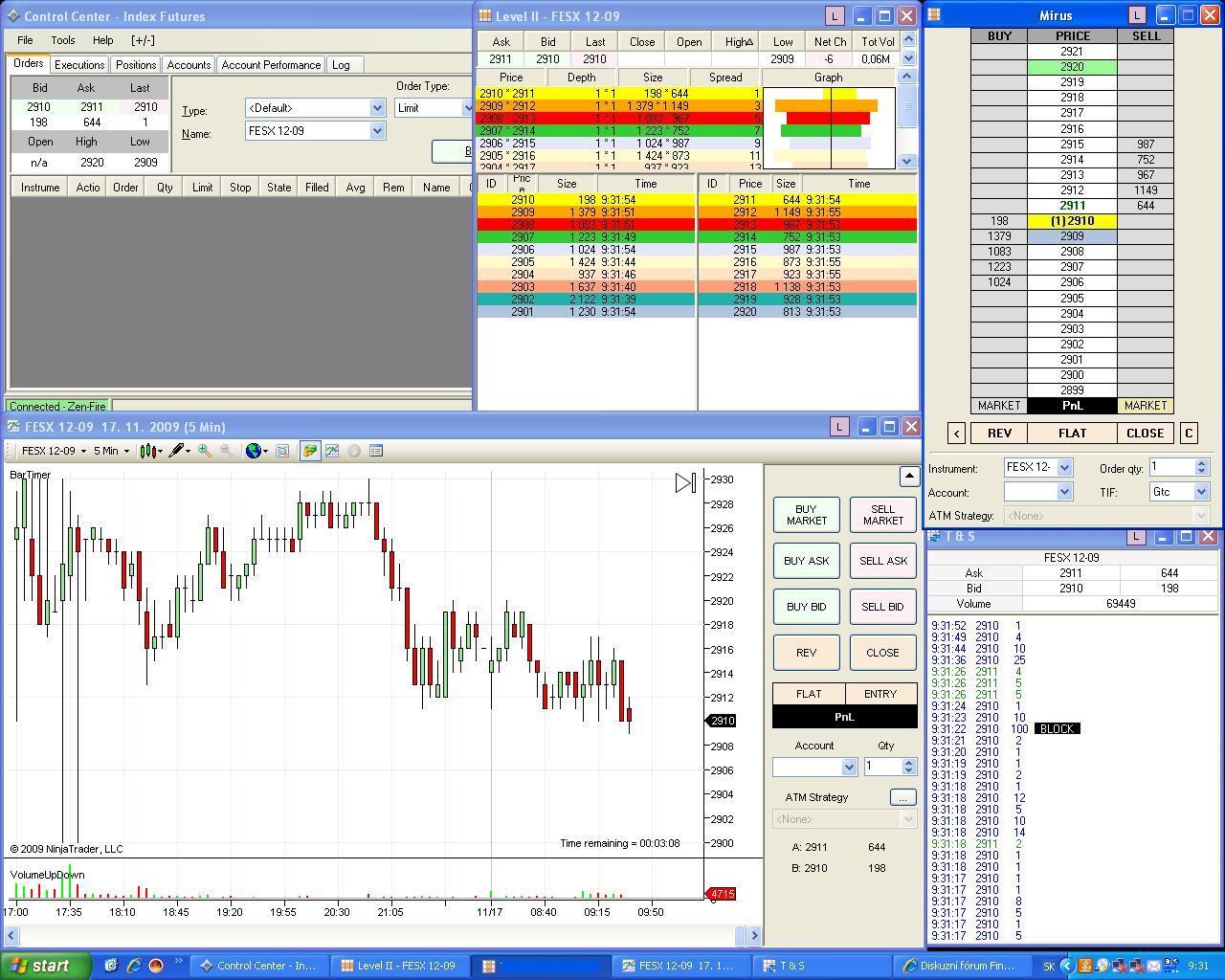Switch to the Account Performance tab
This screenshot has width=1225, height=980.
(271, 65)
